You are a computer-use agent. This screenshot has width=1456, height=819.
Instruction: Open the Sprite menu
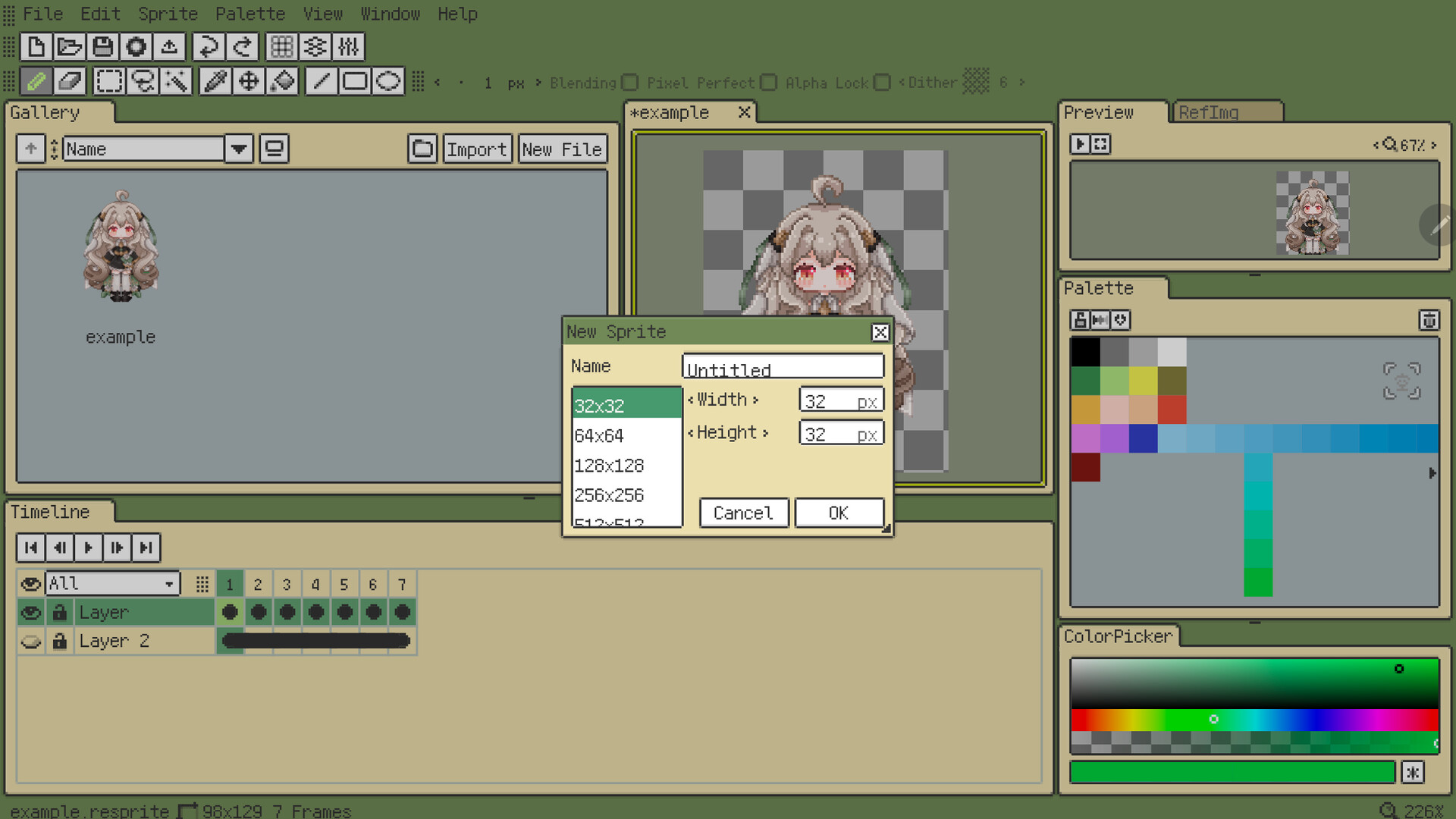[168, 14]
